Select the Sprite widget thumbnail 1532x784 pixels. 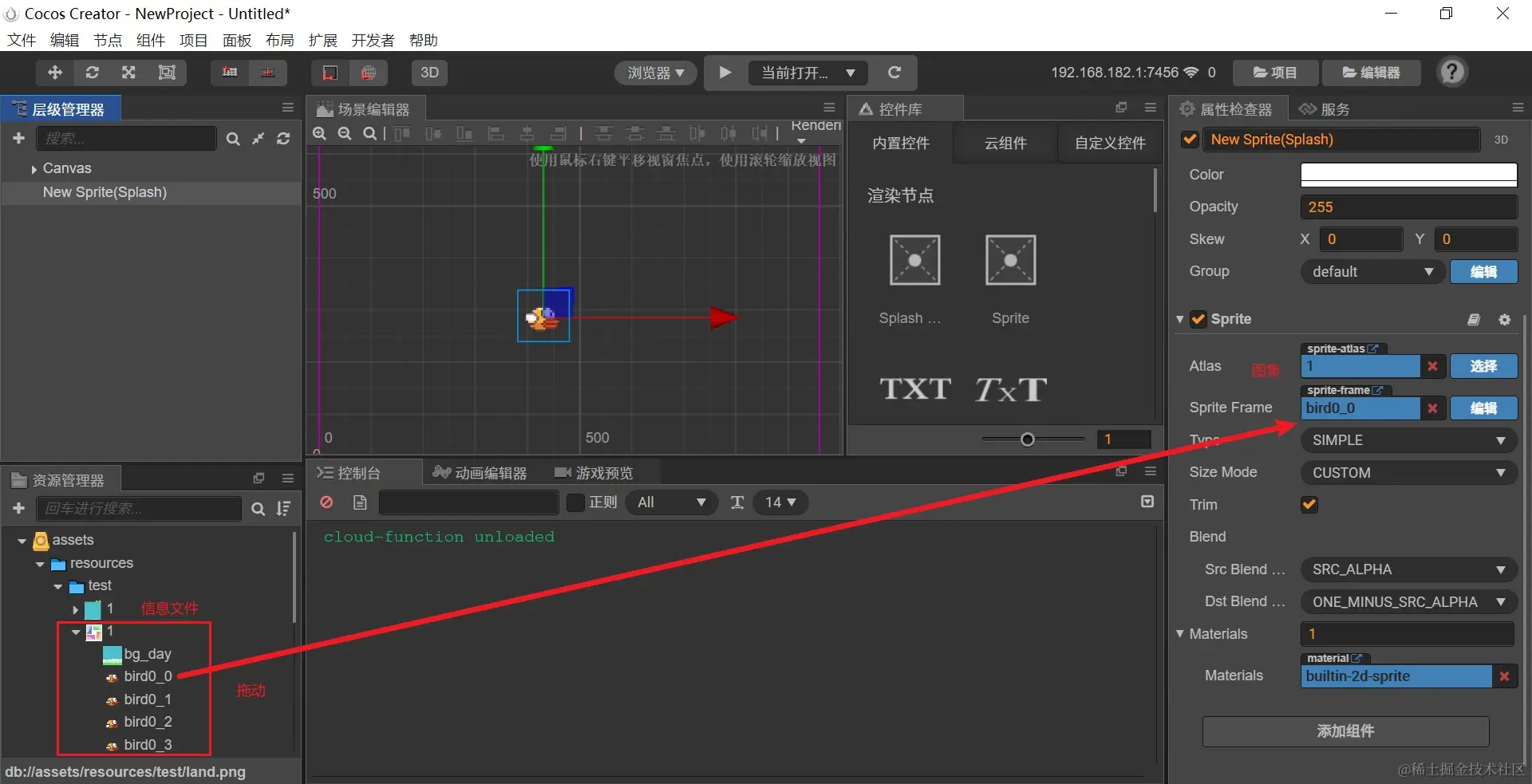click(1010, 260)
